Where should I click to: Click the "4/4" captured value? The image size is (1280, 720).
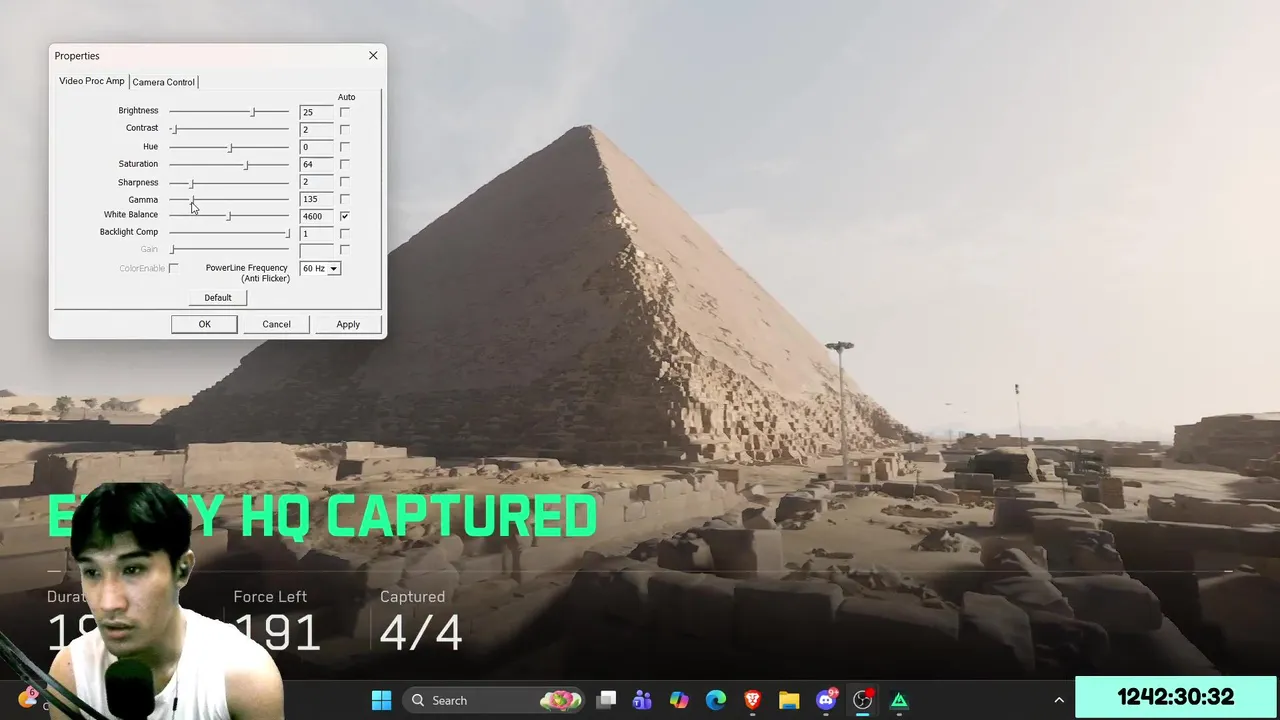(x=420, y=633)
